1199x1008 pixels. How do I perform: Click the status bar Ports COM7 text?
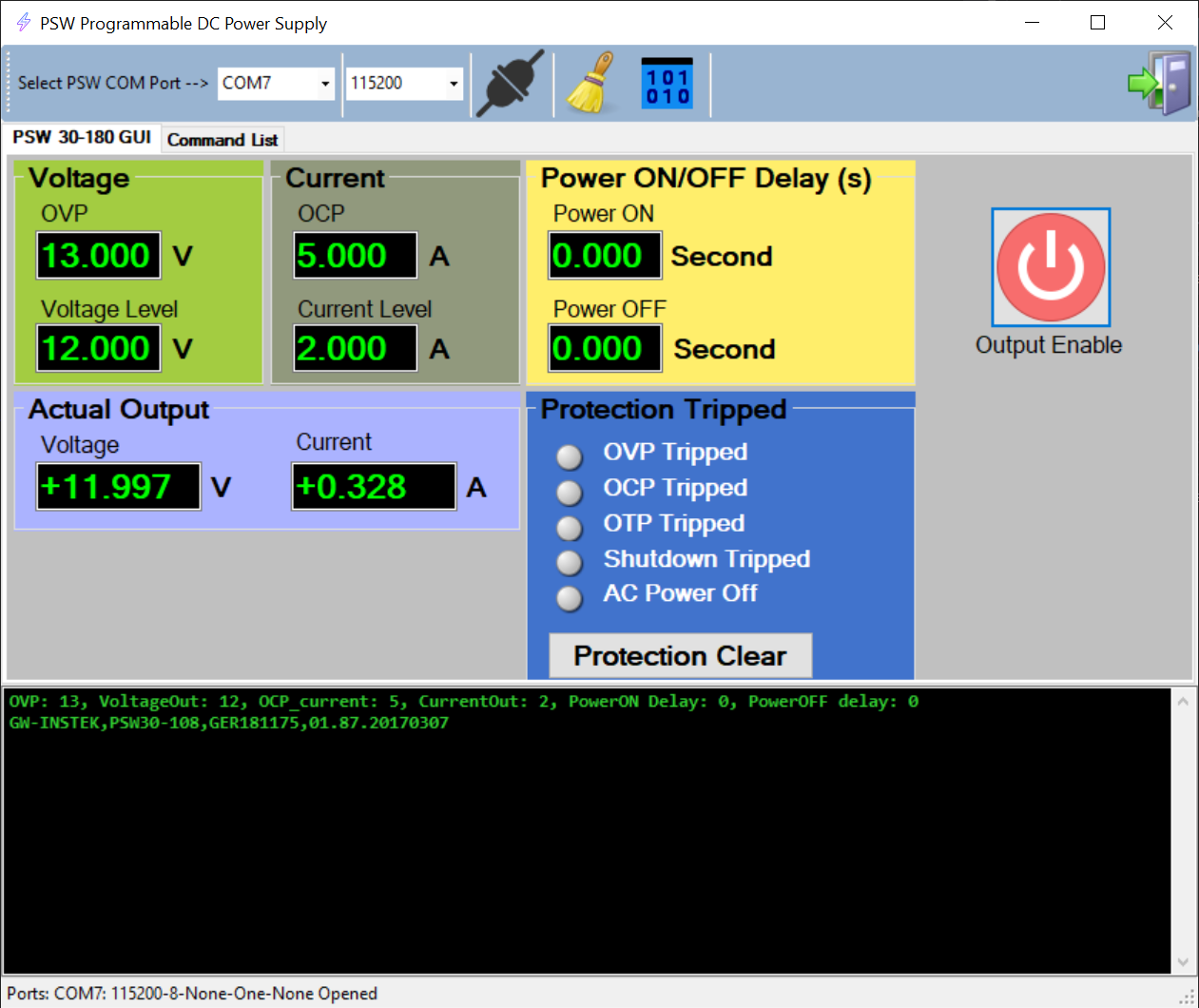pos(192,994)
